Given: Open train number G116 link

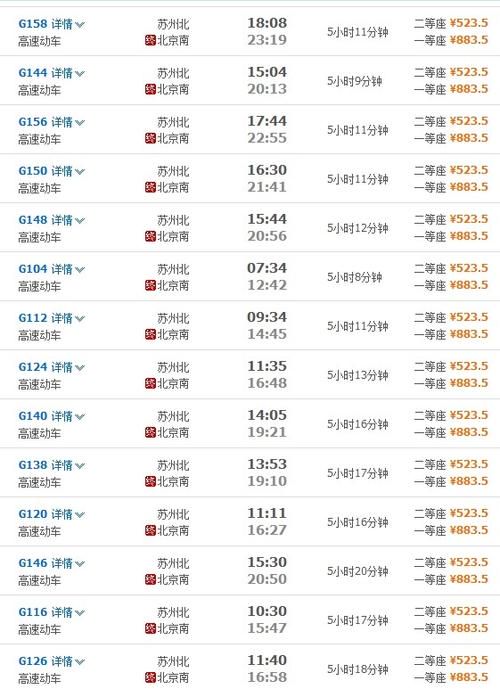Looking at the screenshot, I should 33,612.
